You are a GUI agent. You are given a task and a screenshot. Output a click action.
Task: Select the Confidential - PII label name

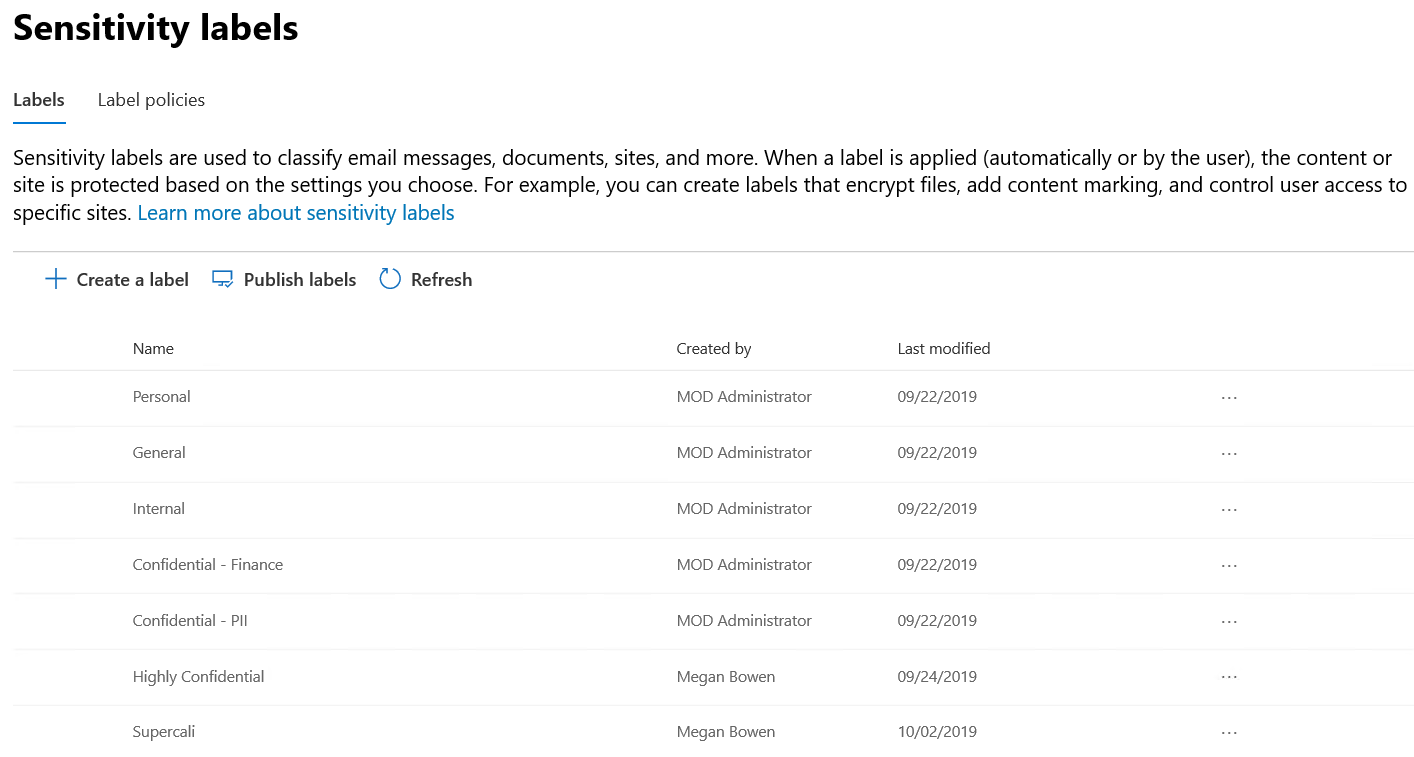190,621
